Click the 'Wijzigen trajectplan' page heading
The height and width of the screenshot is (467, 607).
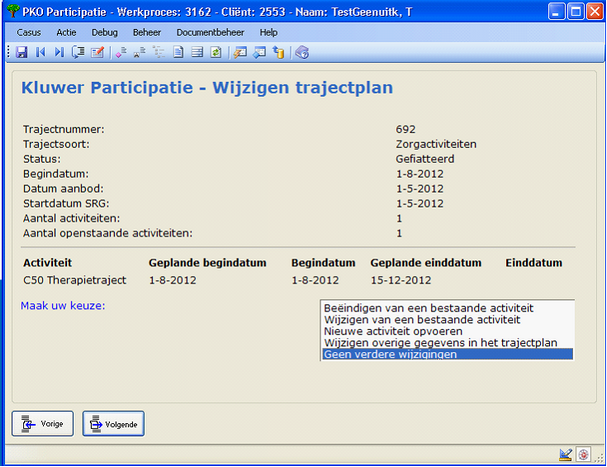303,88
